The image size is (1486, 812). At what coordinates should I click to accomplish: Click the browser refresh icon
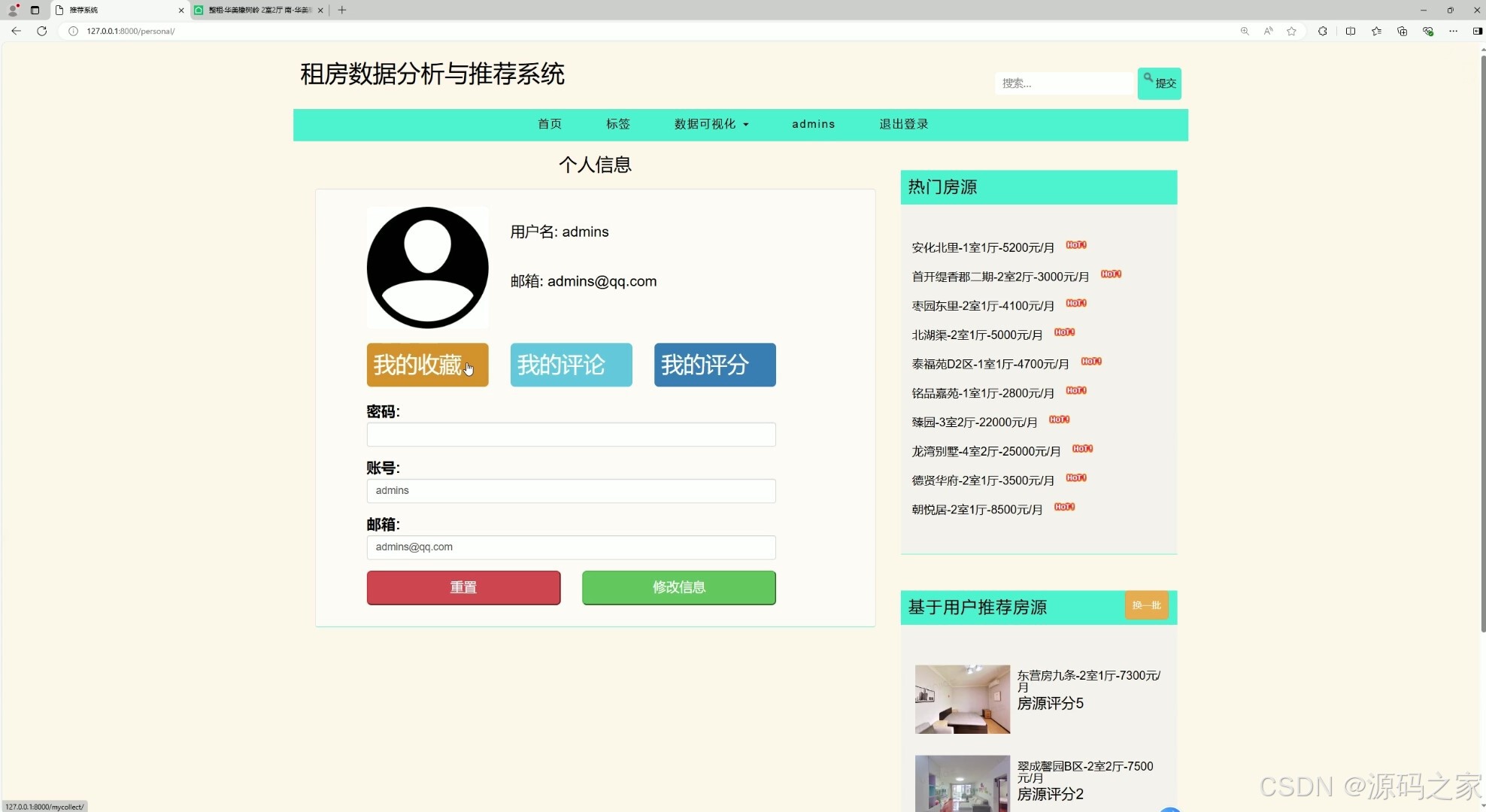point(42,31)
